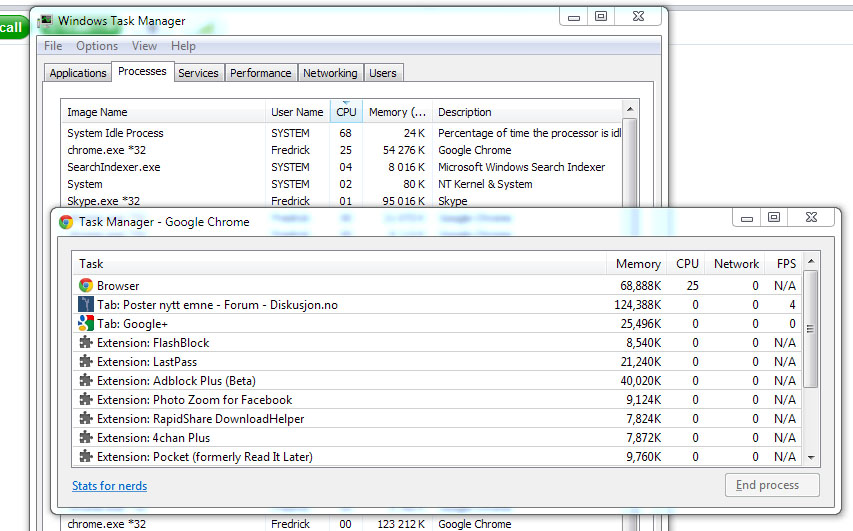The width and height of the screenshot is (853, 531).
Task: Click the Google+ tab favicon
Action: tap(86, 324)
